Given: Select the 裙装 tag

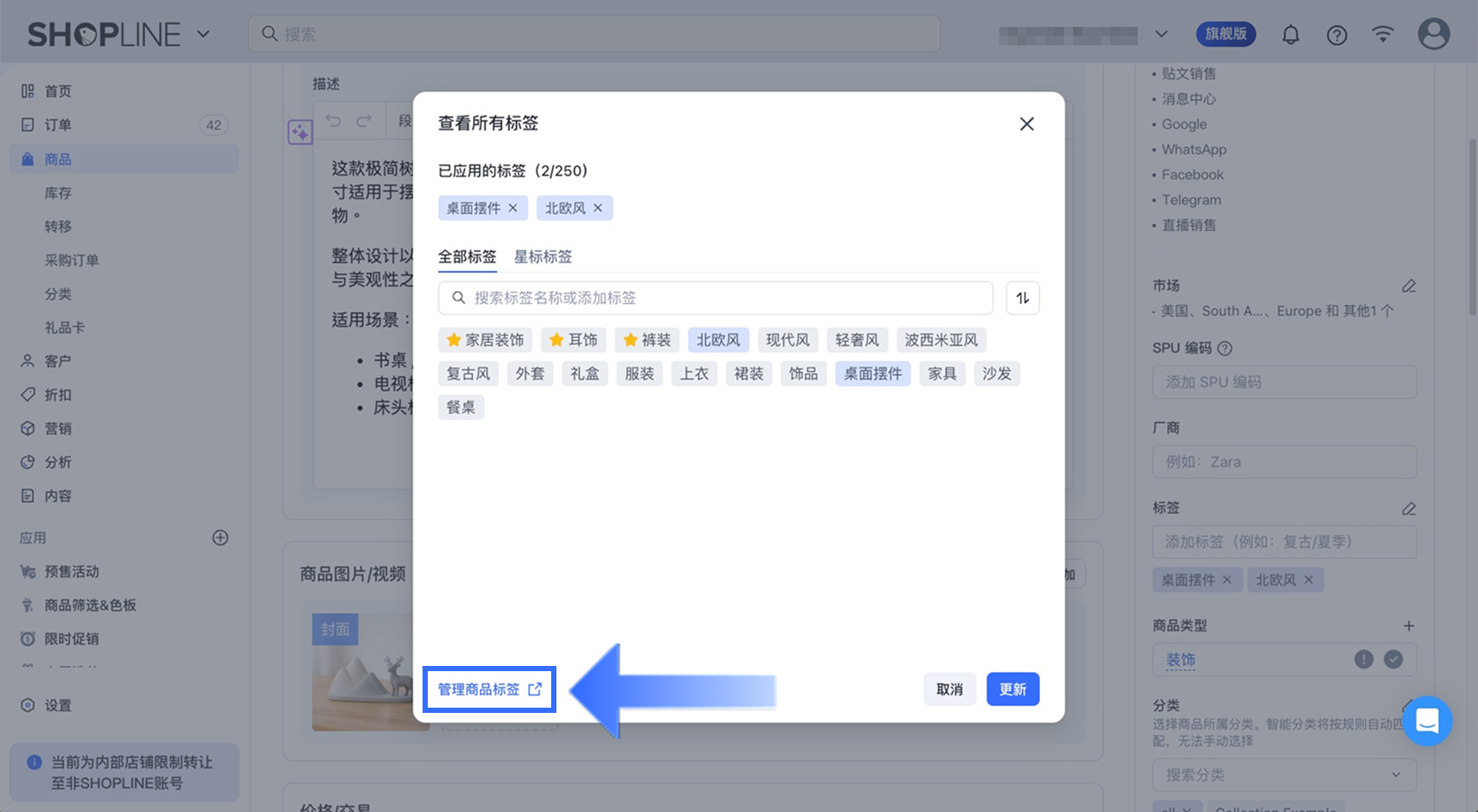Looking at the screenshot, I should [x=749, y=374].
